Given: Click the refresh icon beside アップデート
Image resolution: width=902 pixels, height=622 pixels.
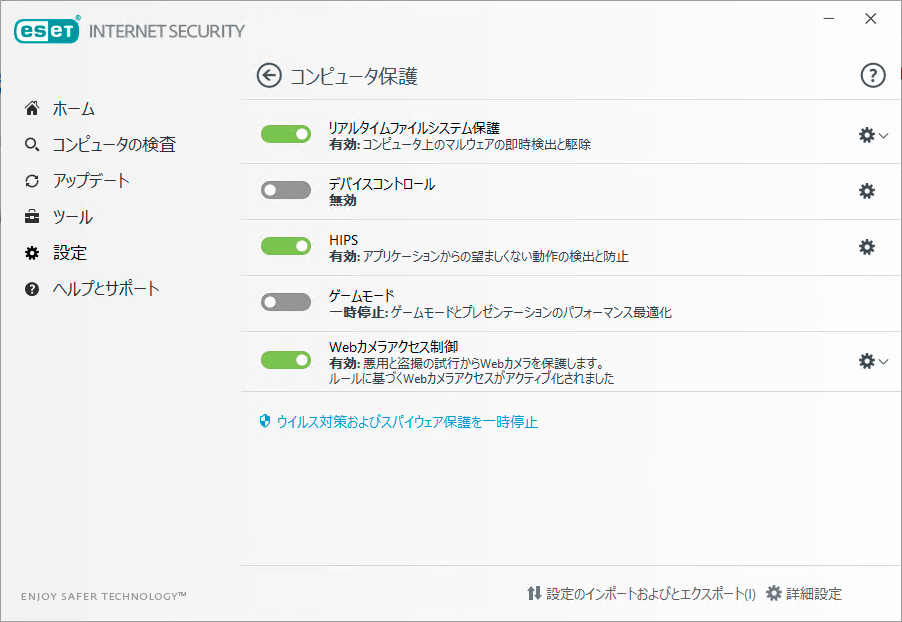Looking at the screenshot, I should click(x=32, y=181).
